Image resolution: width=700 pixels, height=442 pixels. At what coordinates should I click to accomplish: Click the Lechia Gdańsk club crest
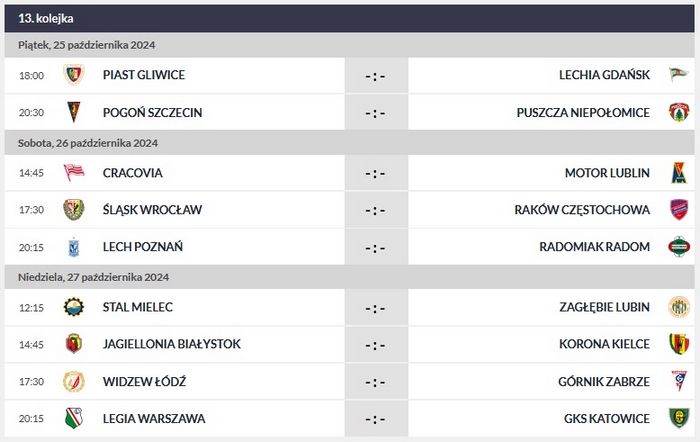(679, 75)
